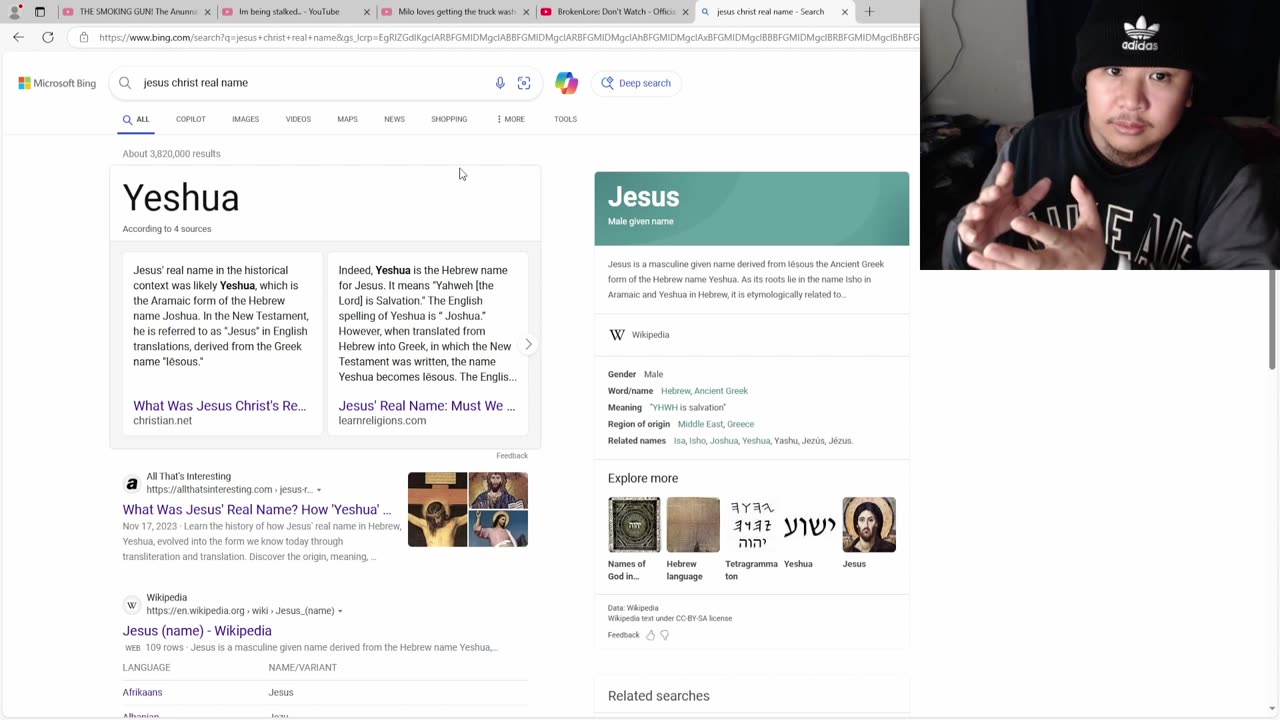Click the Deep search button
Viewport: 1280px width, 720px height.
tap(637, 83)
